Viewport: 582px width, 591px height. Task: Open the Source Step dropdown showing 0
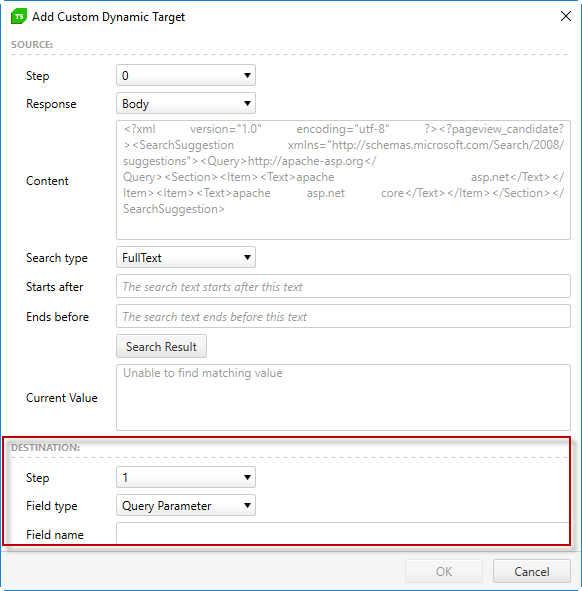pos(186,75)
